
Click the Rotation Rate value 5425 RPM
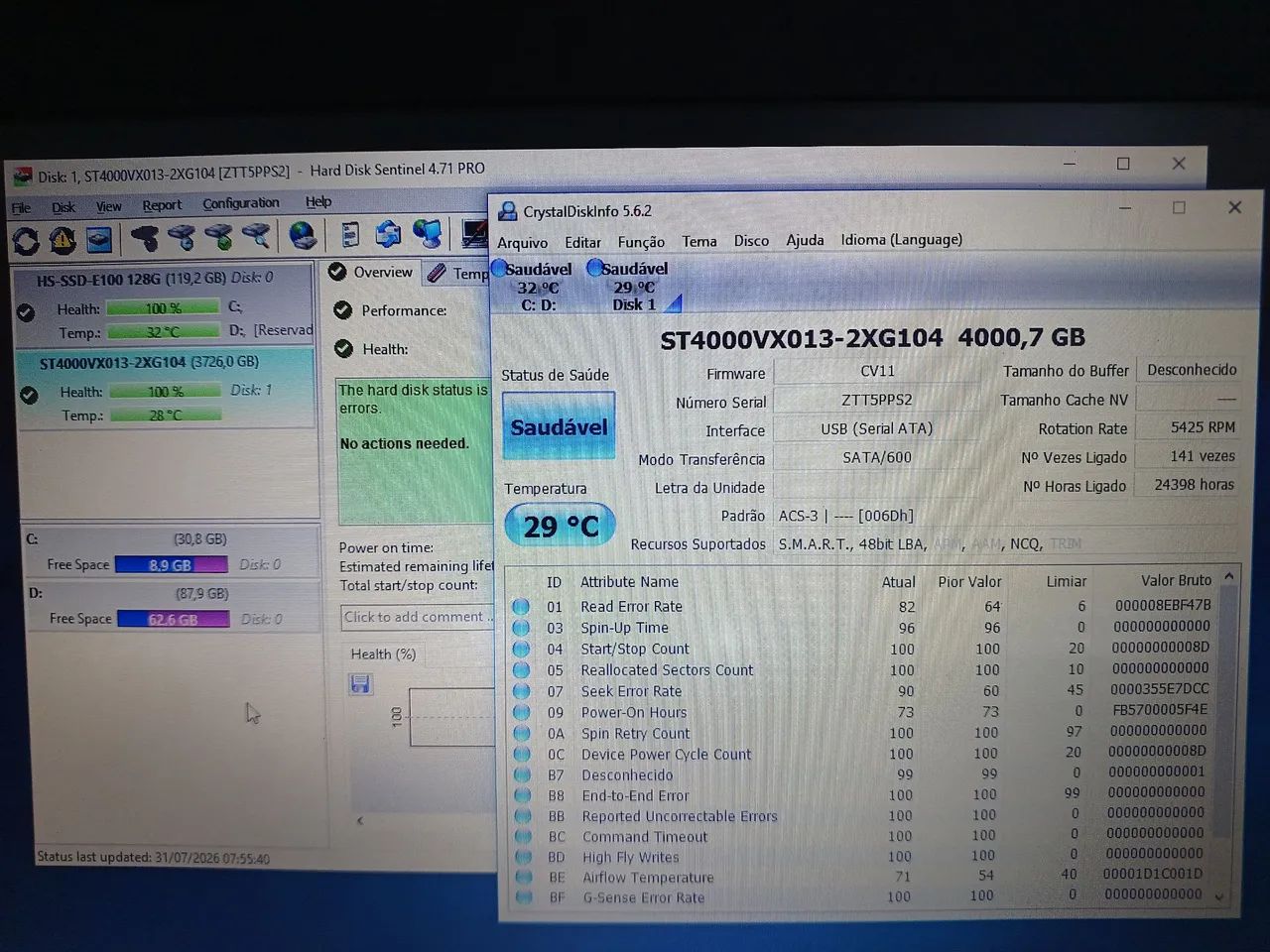coord(1189,427)
